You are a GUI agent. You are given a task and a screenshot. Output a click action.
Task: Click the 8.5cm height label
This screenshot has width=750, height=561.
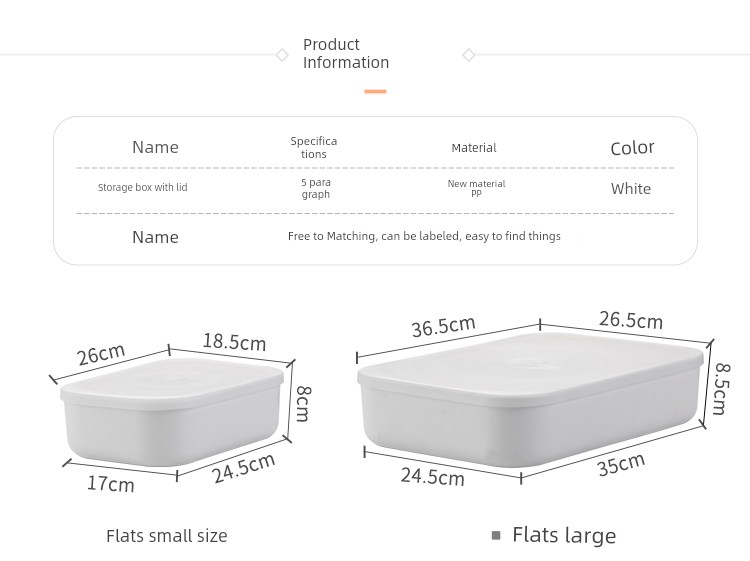(x=721, y=389)
